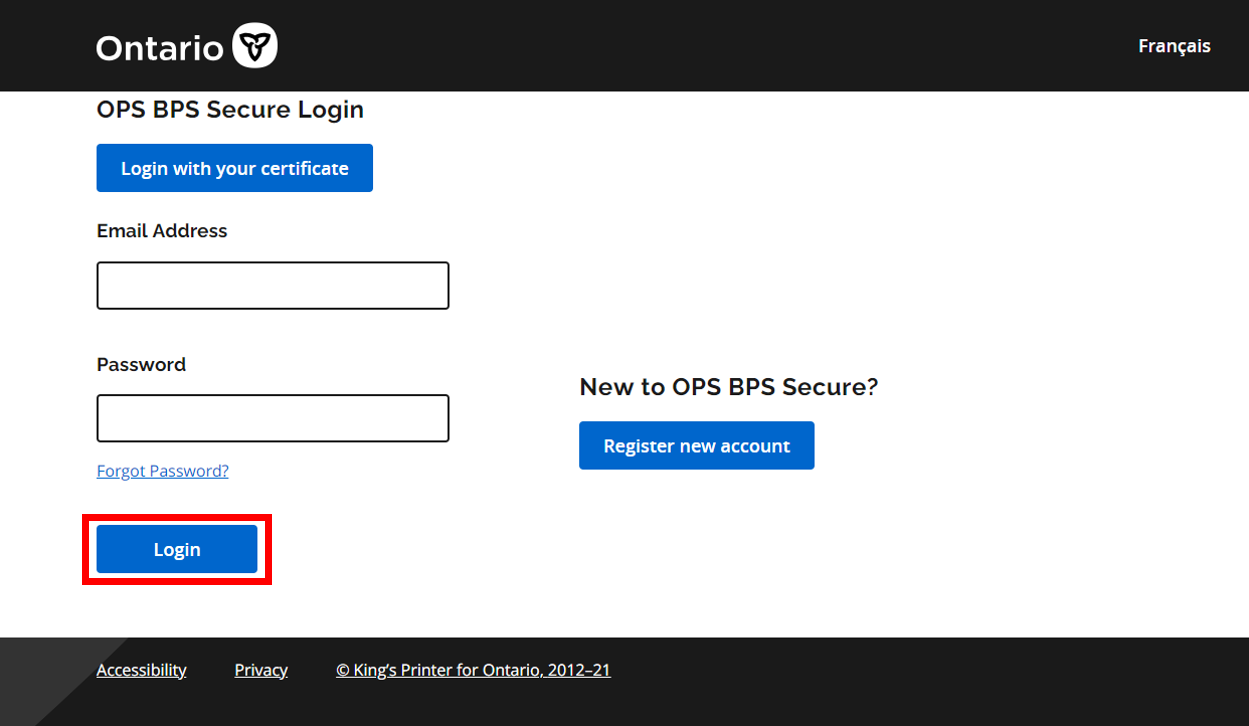The height and width of the screenshot is (726, 1249).
Task: Open the Forgot Password? link
Action: (162, 471)
